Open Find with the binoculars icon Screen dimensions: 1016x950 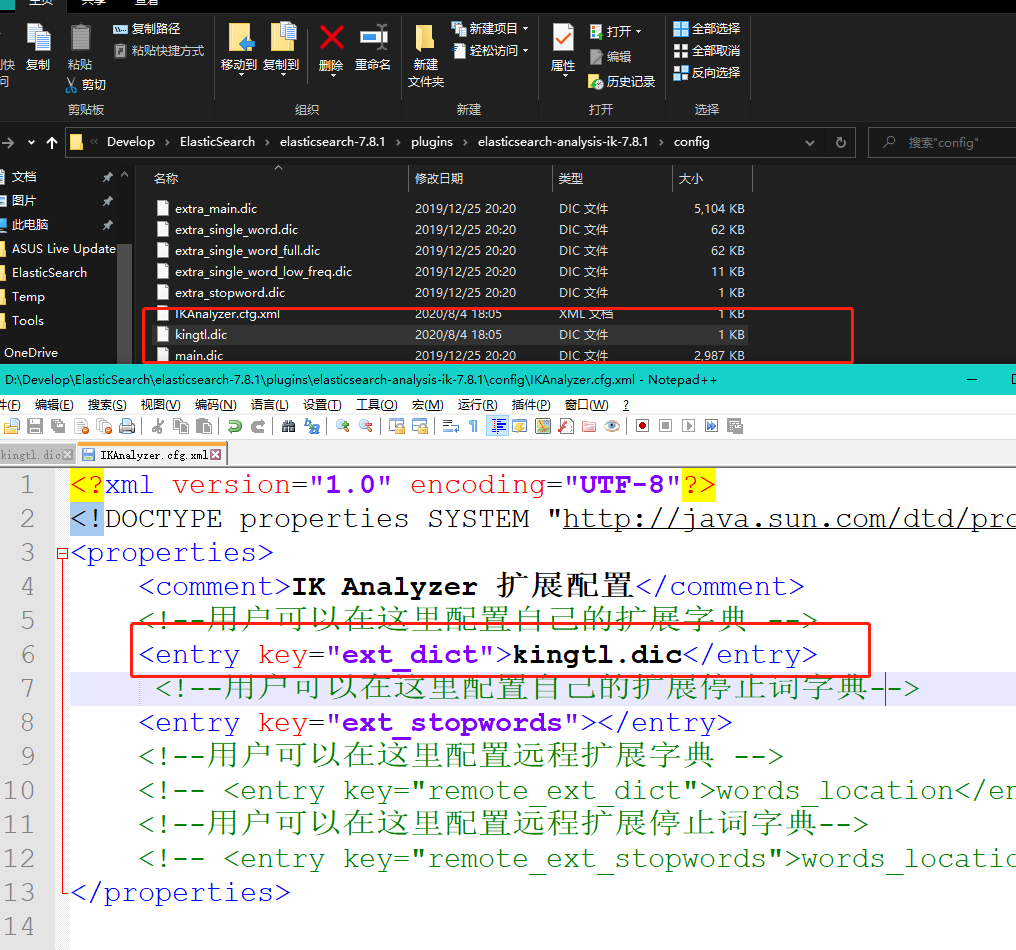pyautogui.click(x=288, y=426)
